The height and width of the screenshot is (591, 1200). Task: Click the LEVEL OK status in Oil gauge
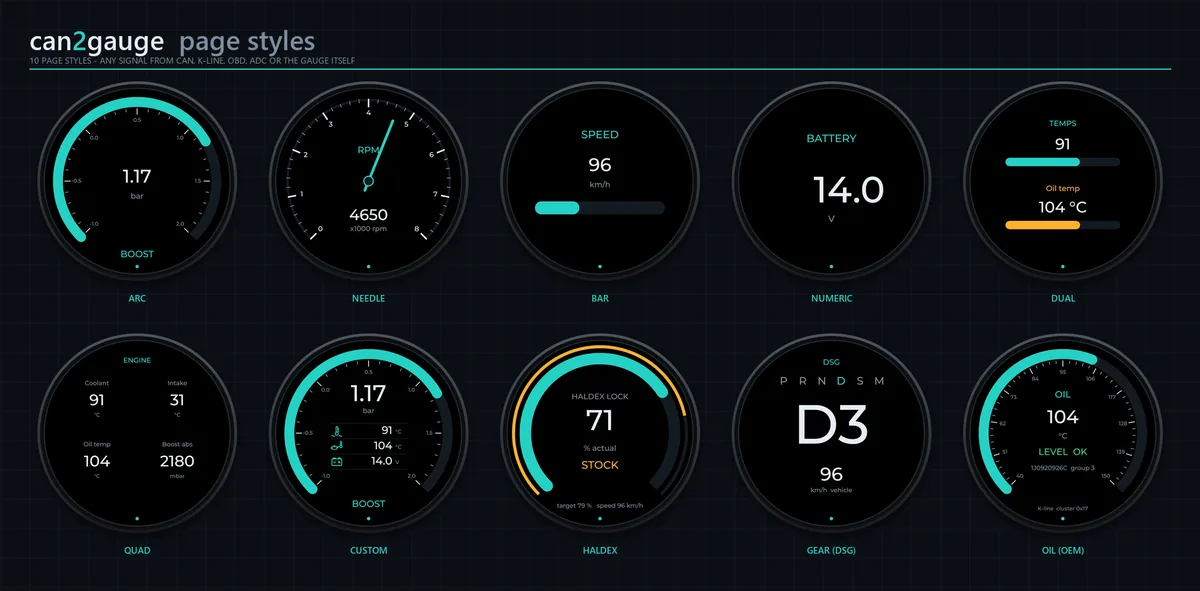click(x=1062, y=452)
